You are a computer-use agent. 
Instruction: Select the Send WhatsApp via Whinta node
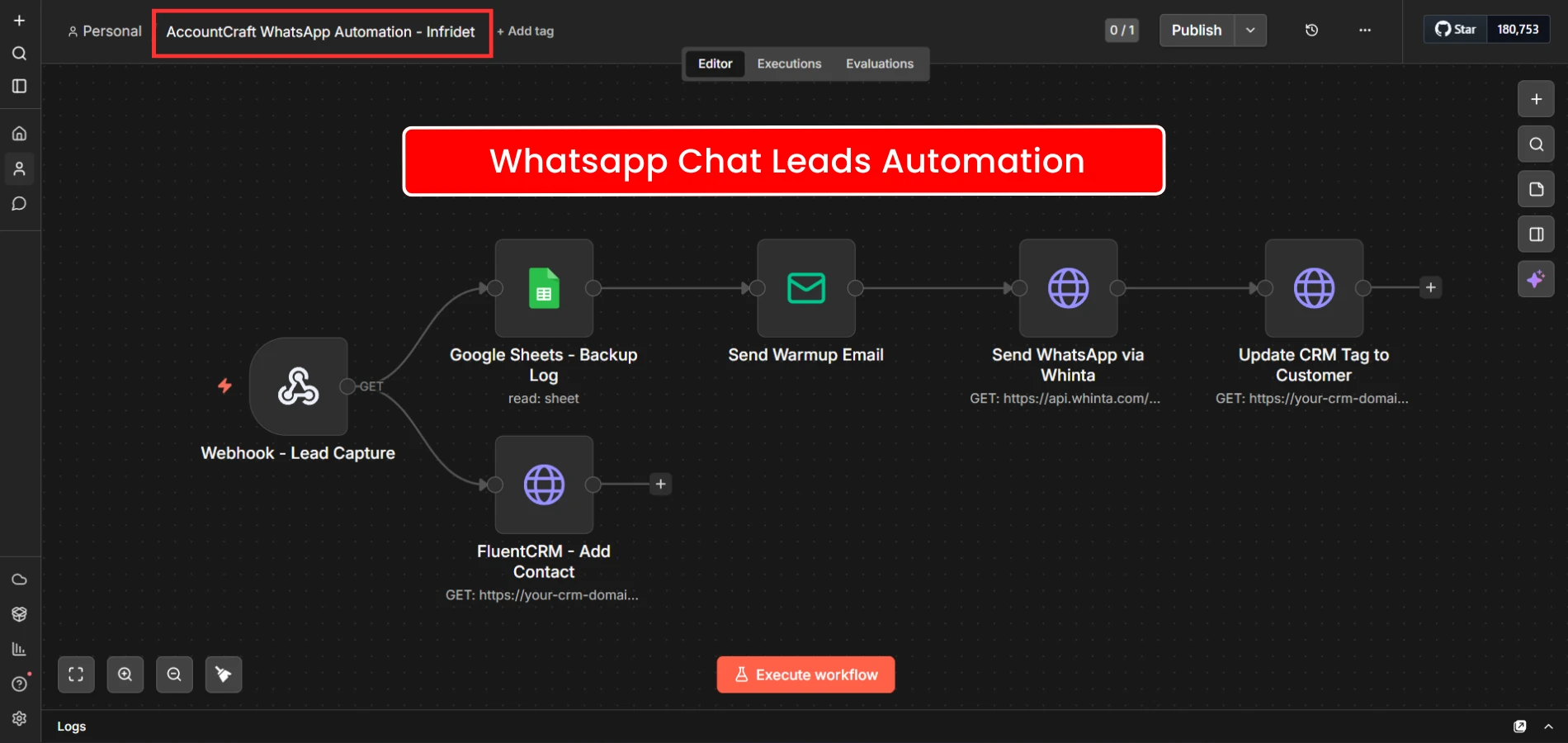(x=1068, y=288)
